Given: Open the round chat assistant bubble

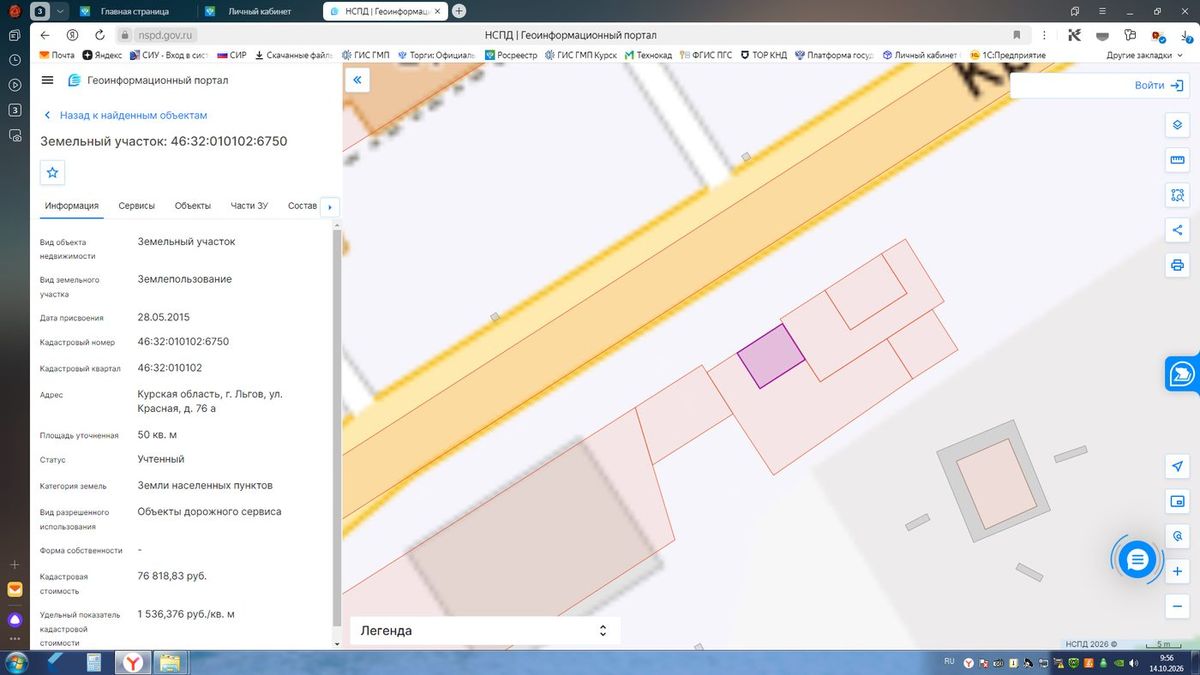Looking at the screenshot, I should [x=1137, y=560].
